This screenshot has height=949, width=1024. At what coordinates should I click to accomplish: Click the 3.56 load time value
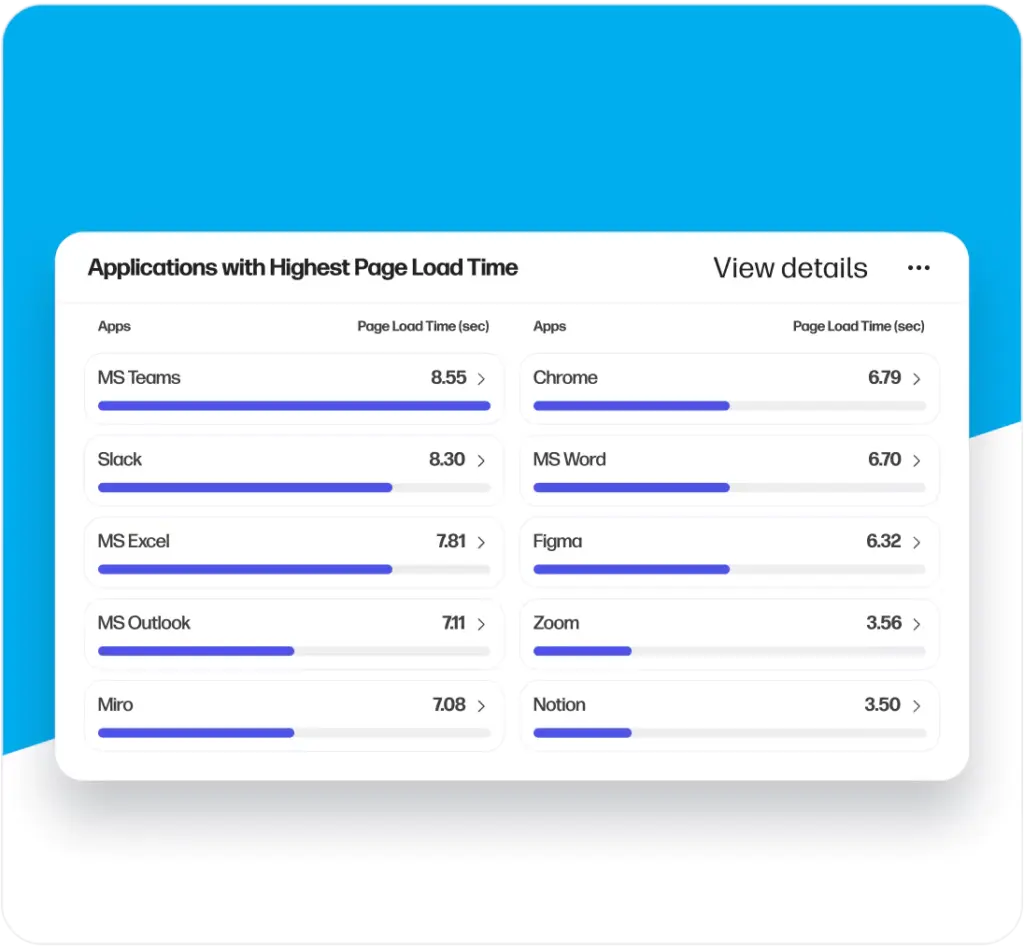(884, 622)
